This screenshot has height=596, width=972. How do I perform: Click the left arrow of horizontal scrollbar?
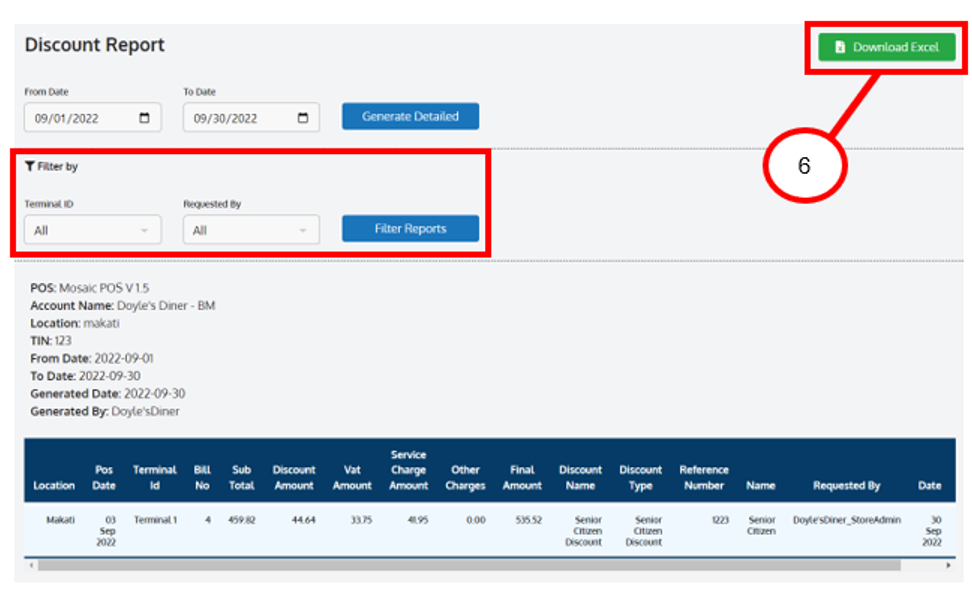[32, 566]
